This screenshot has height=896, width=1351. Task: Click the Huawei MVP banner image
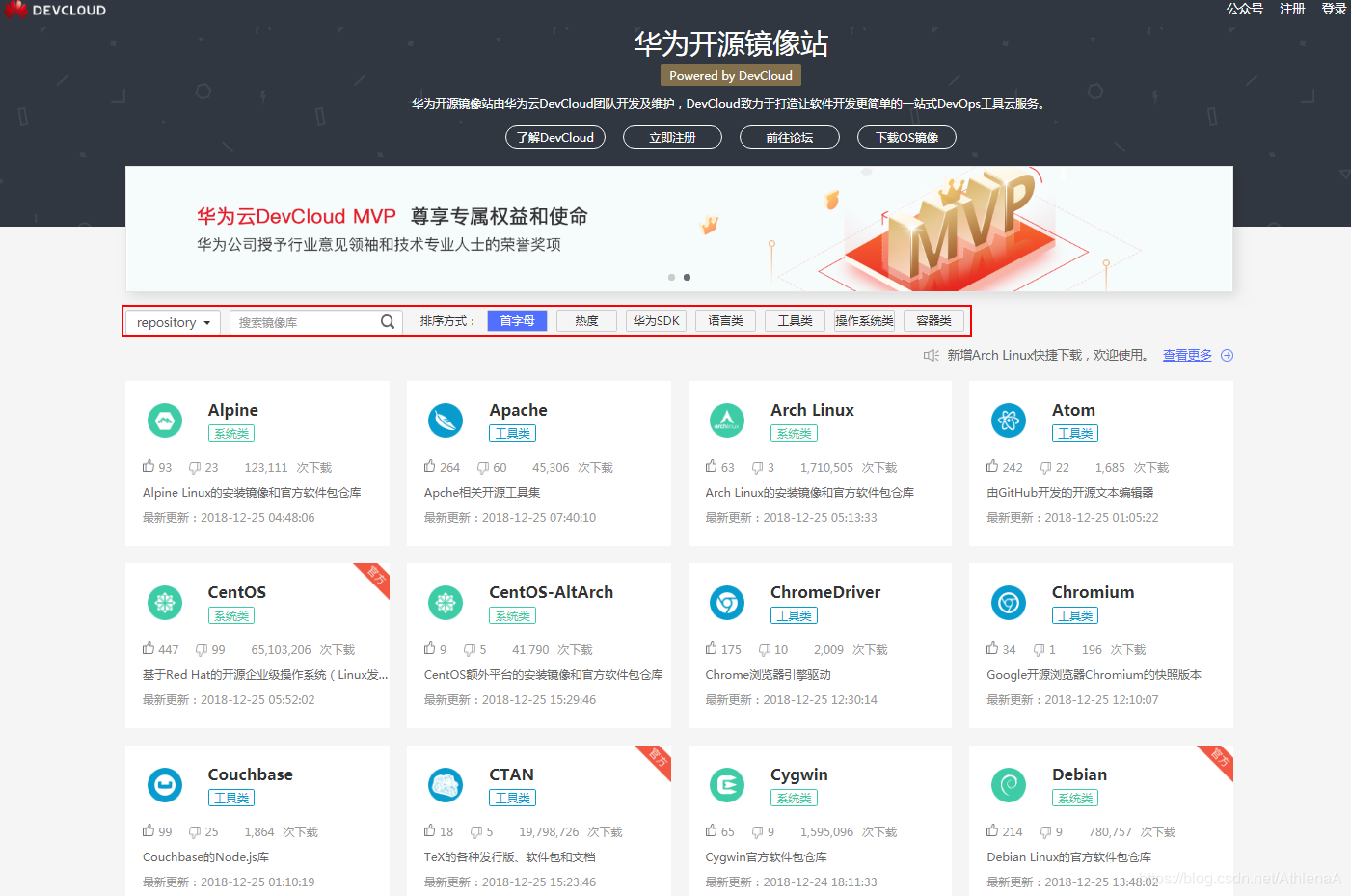pos(679,229)
